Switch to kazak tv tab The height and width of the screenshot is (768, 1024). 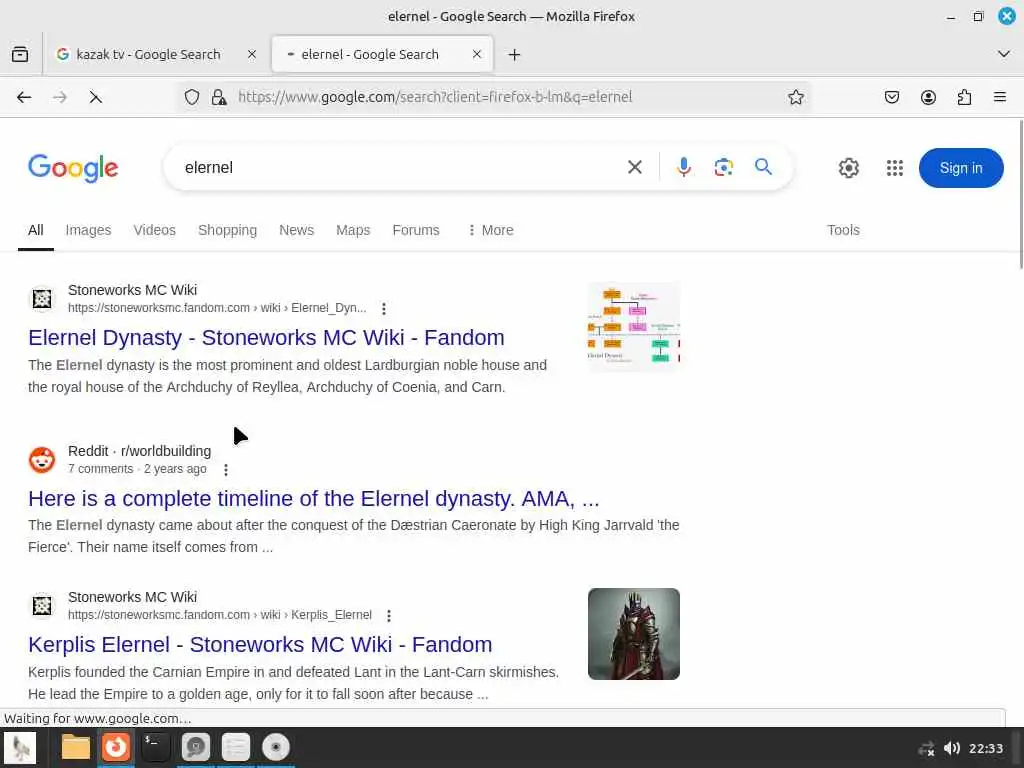156,54
